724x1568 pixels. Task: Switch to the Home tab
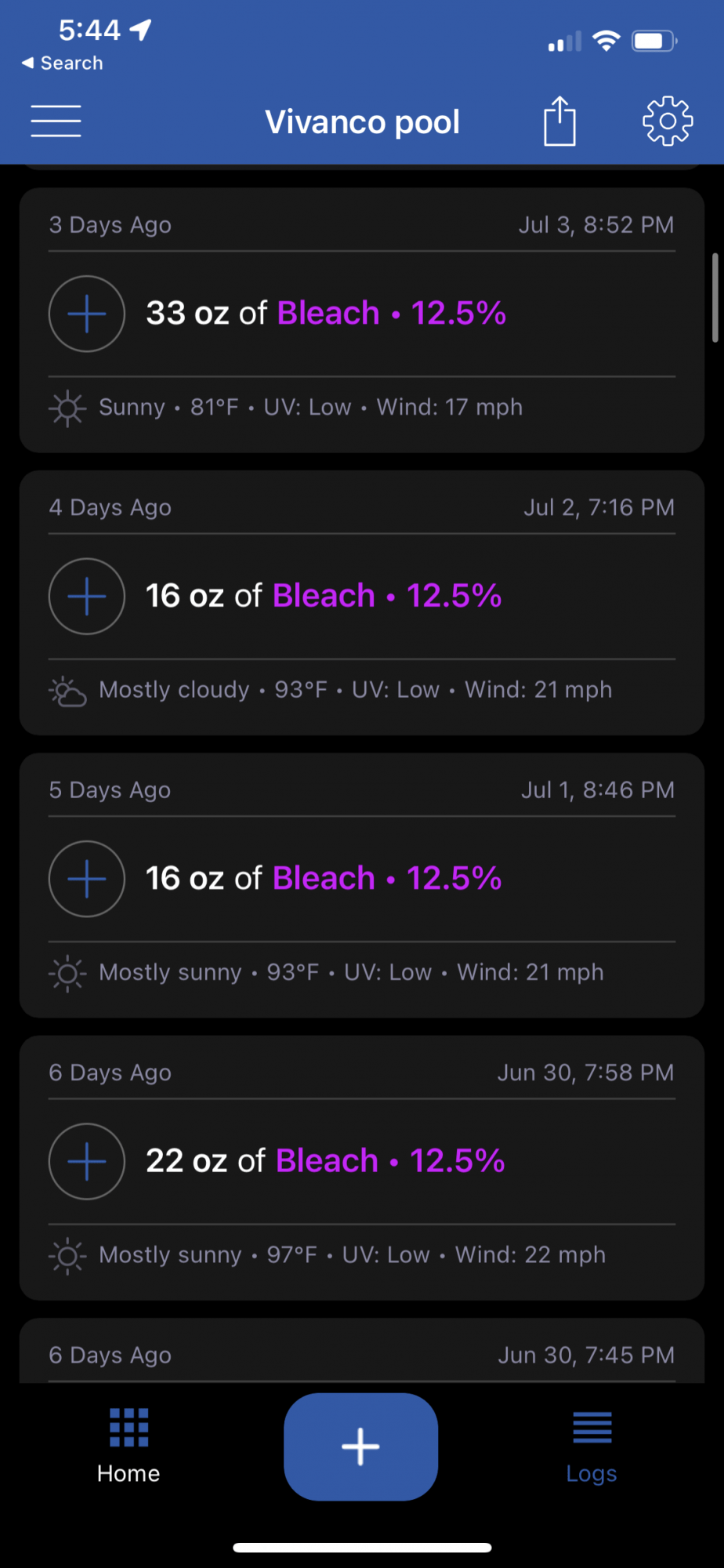coord(129,1446)
